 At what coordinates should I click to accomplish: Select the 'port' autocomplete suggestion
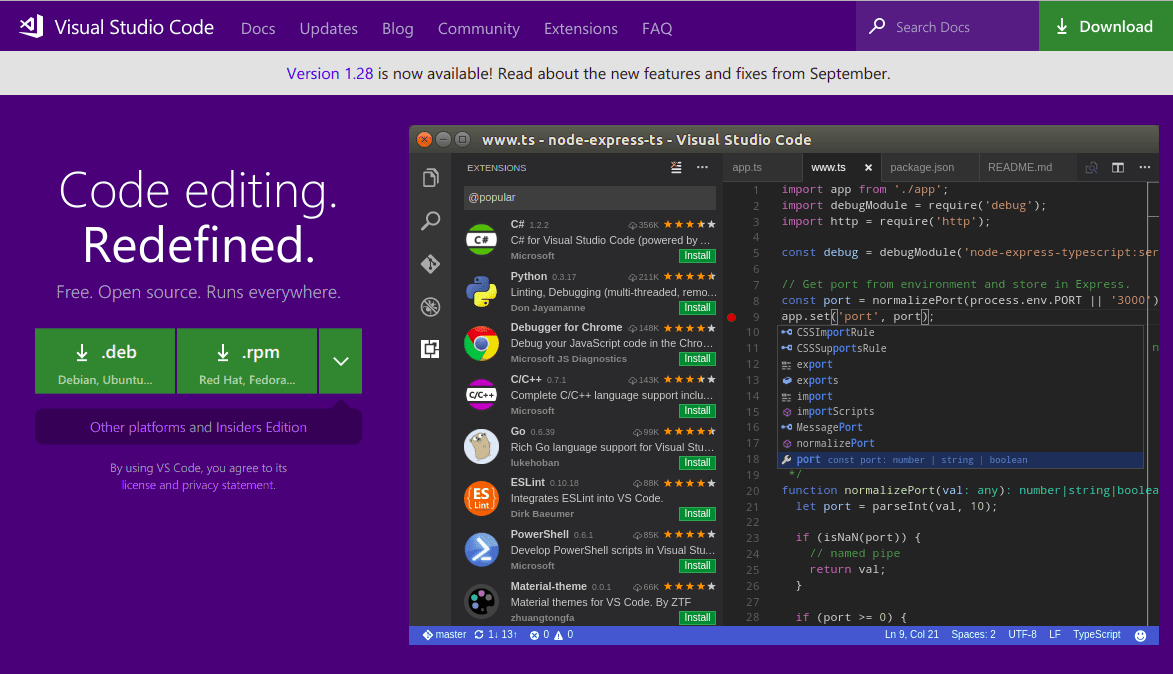point(961,459)
